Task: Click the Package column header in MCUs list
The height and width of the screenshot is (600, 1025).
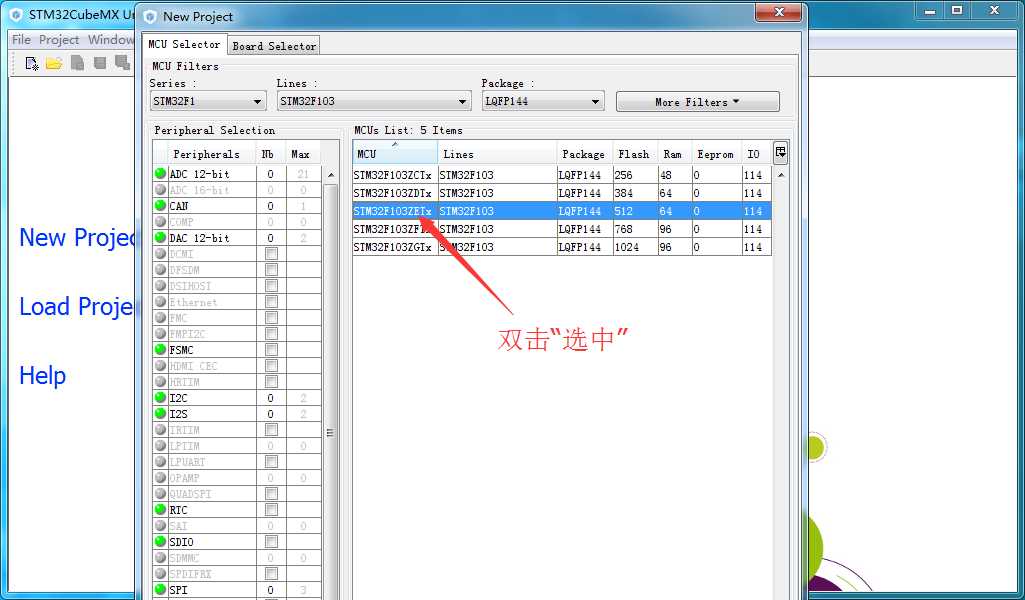Action: (x=584, y=154)
